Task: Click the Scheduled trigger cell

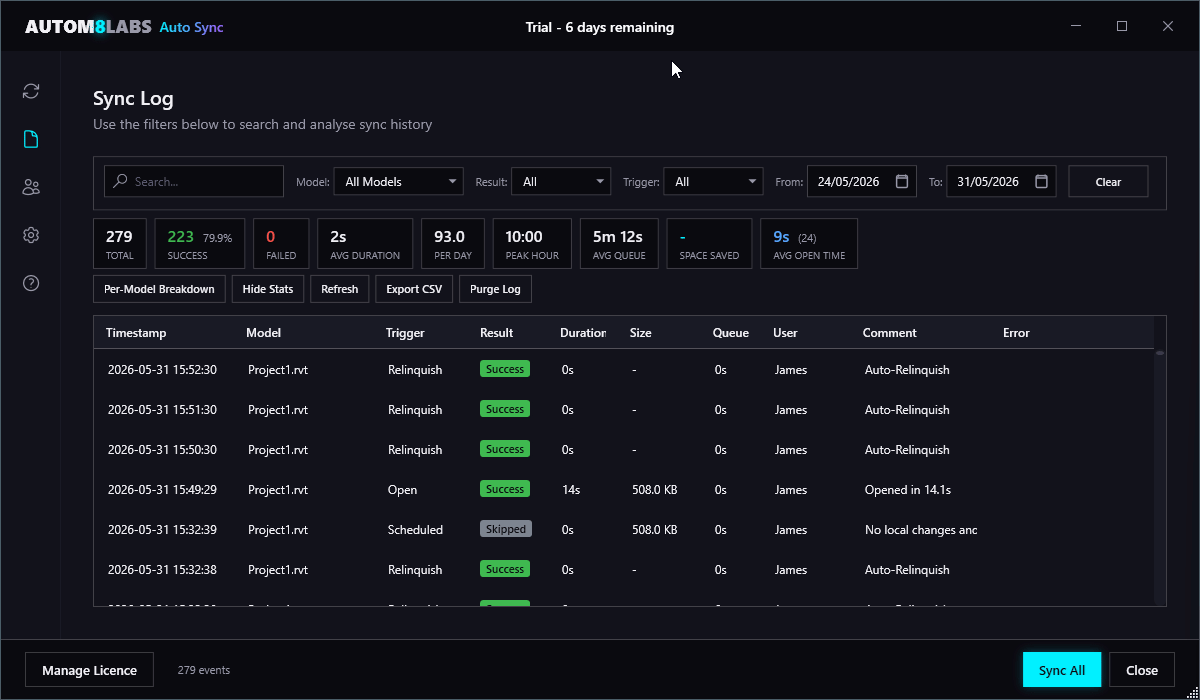Action: point(415,530)
